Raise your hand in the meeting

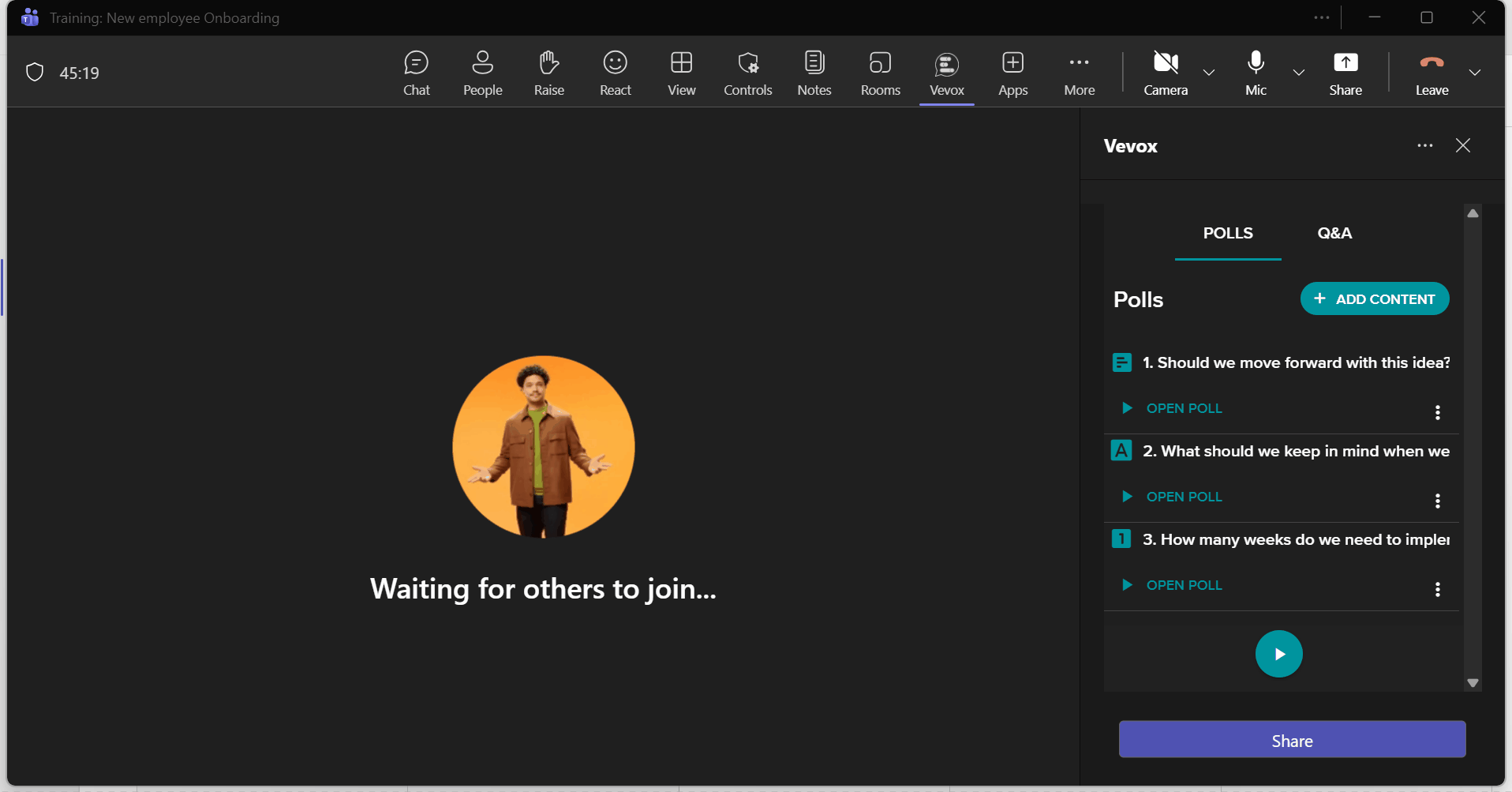click(548, 73)
